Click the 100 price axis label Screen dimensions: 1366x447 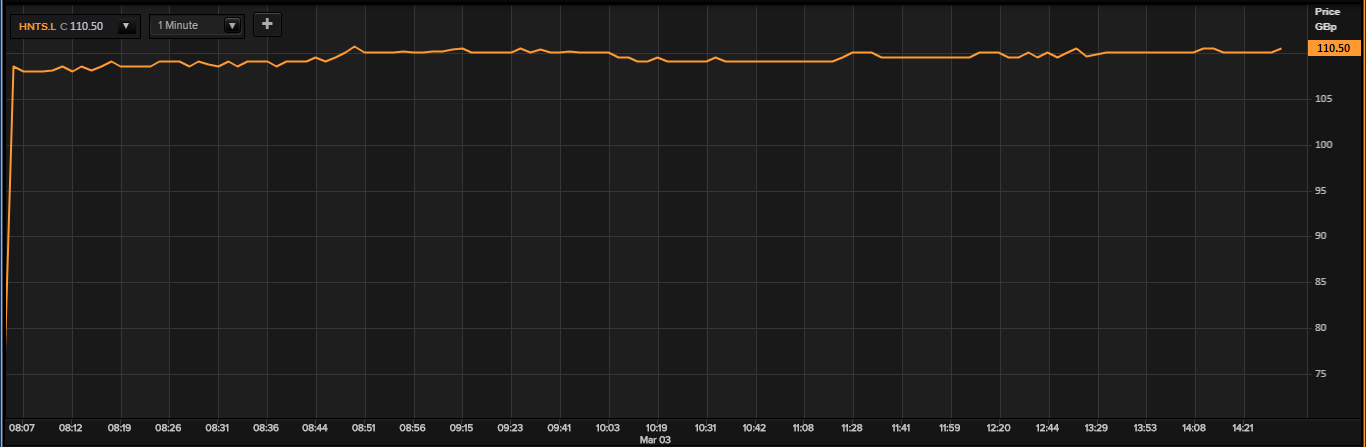pyautogui.click(x=1322, y=145)
